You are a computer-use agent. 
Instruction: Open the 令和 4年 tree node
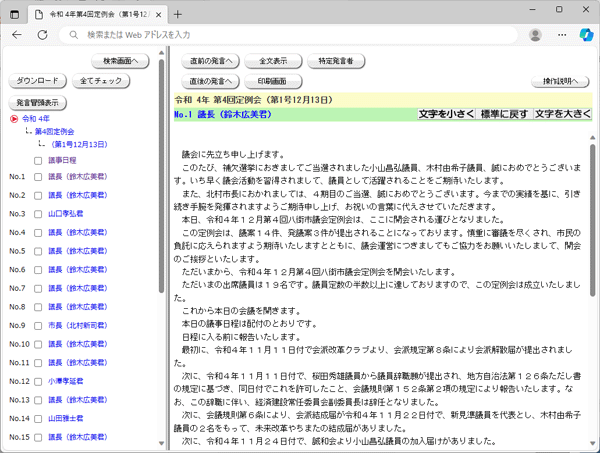pos(36,119)
